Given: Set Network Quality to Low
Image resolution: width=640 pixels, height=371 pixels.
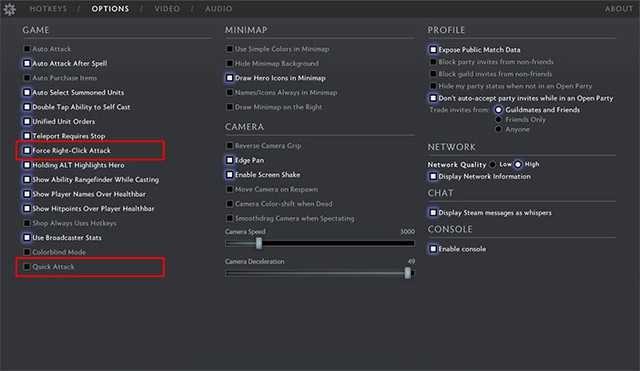Looking at the screenshot, I should point(493,164).
